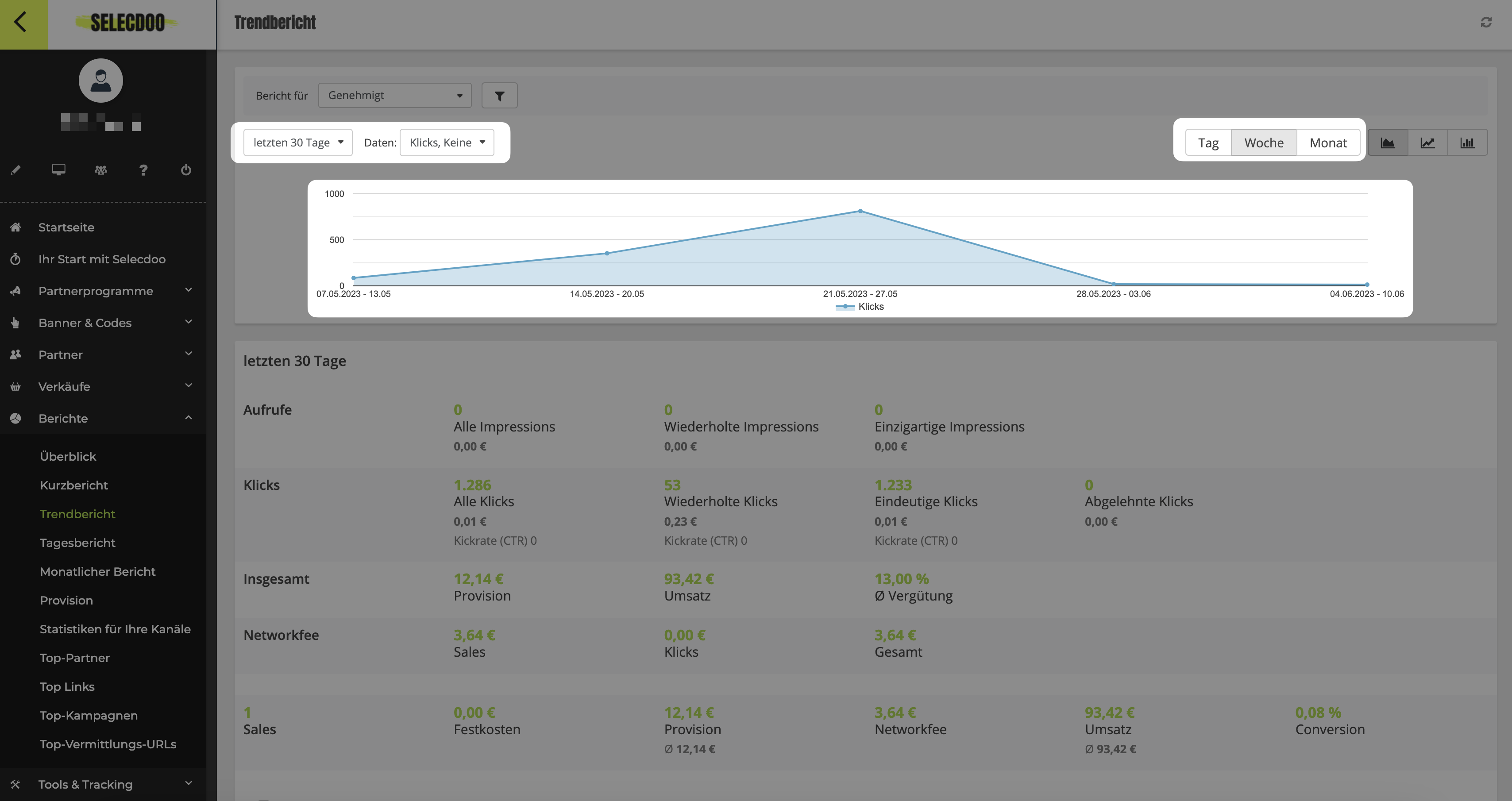Click the 0,08 % Conversion value

pos(1318,712)
